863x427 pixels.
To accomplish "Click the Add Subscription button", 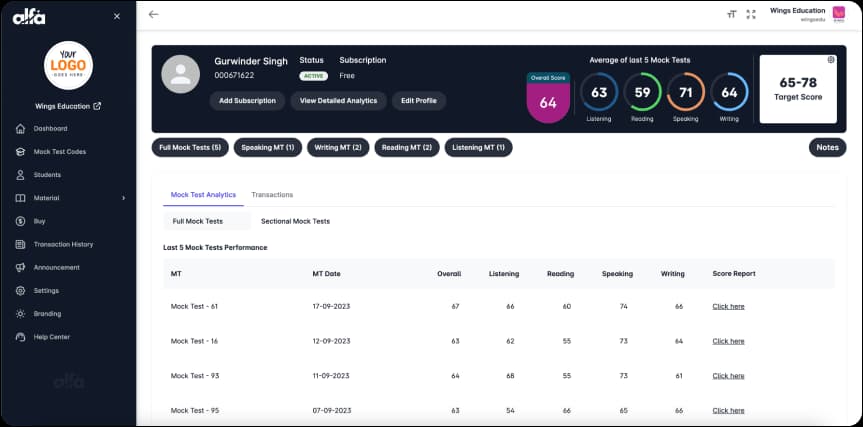I will click(x=247, y=101).
